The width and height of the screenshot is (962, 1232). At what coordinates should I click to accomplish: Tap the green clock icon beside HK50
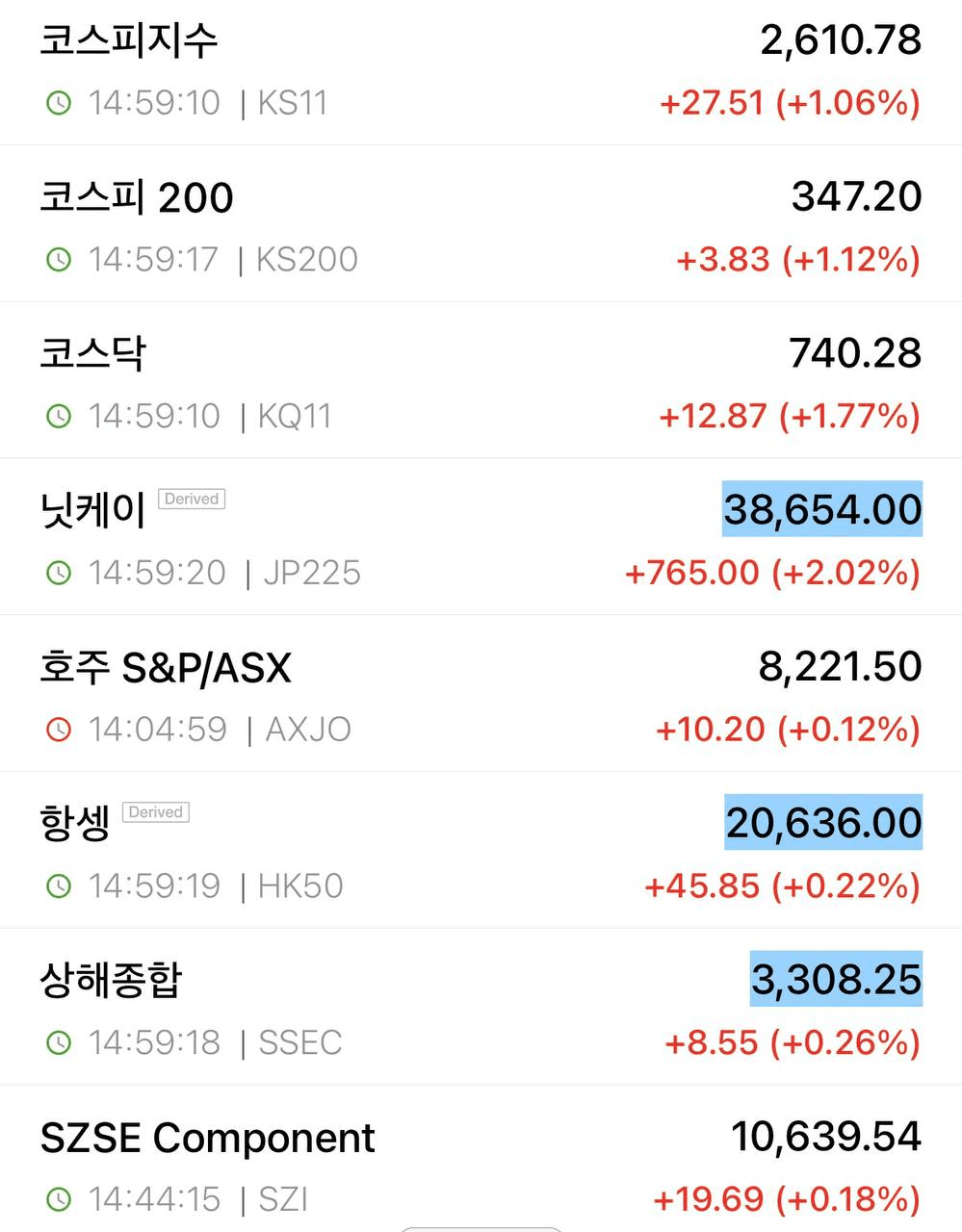tap(59, 885)
